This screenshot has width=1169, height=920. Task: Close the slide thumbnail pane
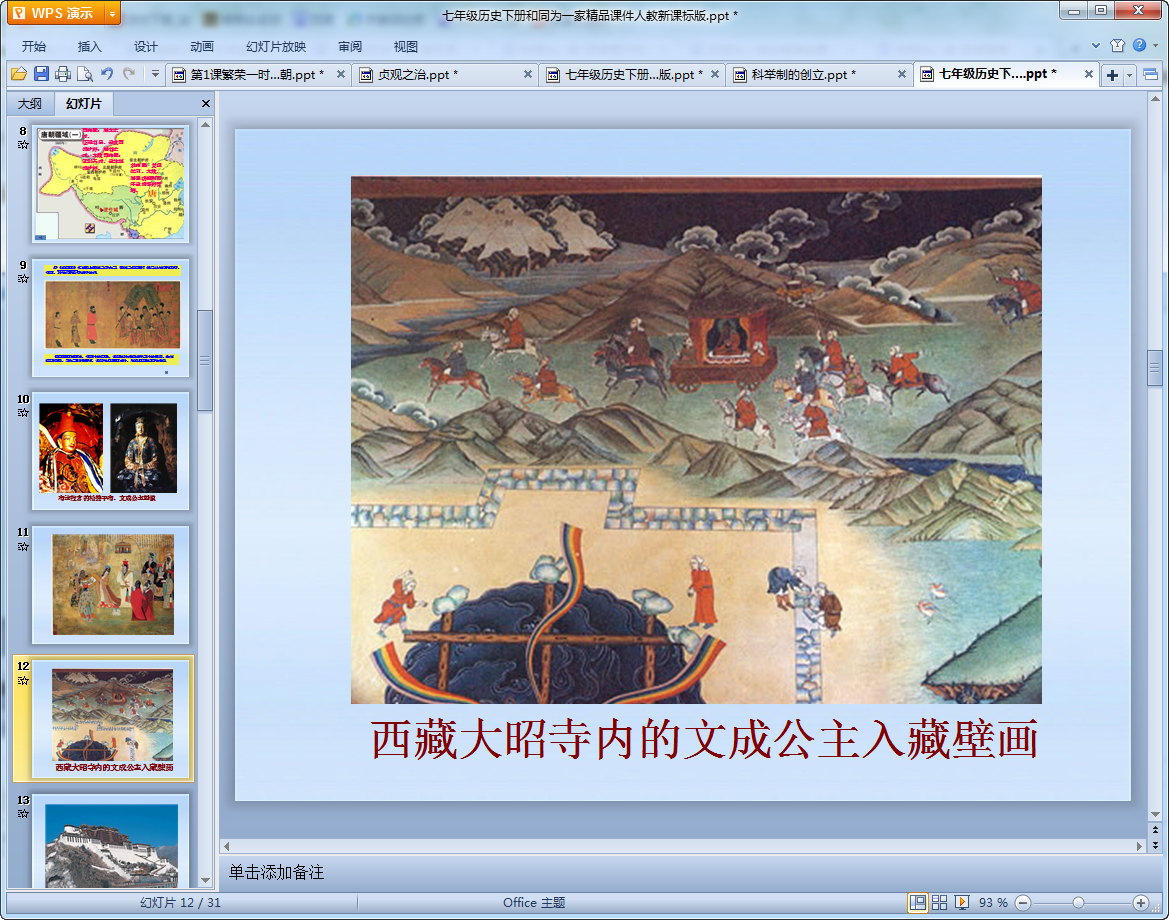206,104
